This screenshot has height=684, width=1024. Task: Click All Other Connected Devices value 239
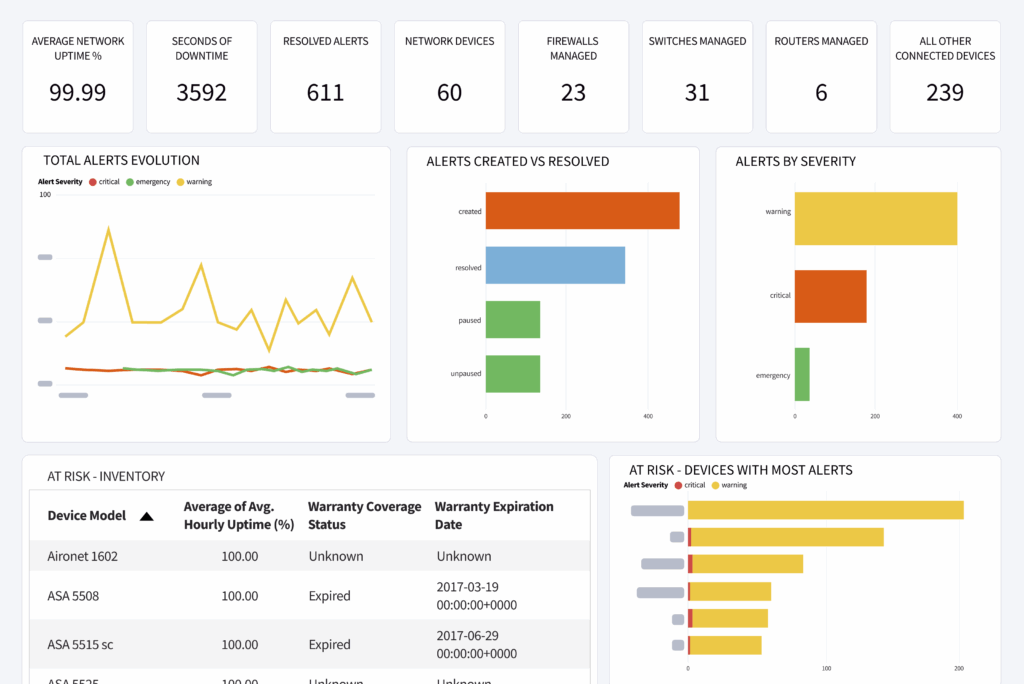click(x=945, y=93)
